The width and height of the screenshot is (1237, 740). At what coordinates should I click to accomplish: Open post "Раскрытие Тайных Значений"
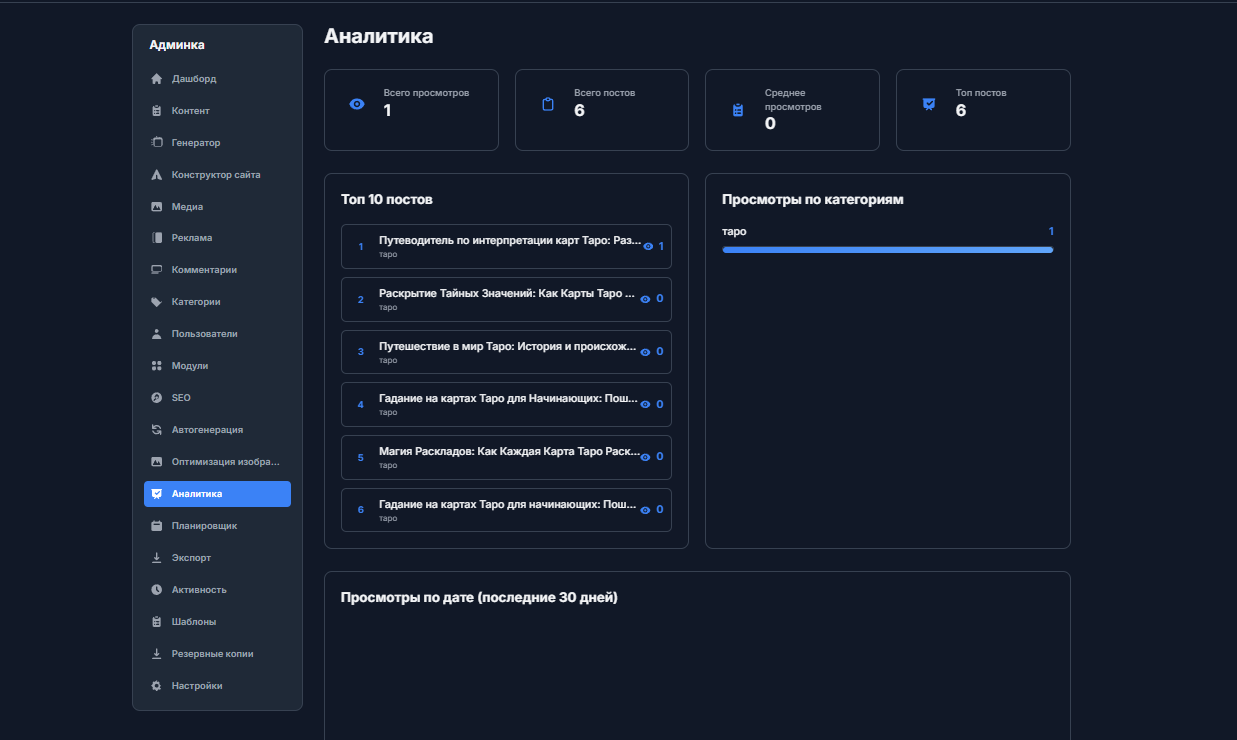(x=506, y=294)
